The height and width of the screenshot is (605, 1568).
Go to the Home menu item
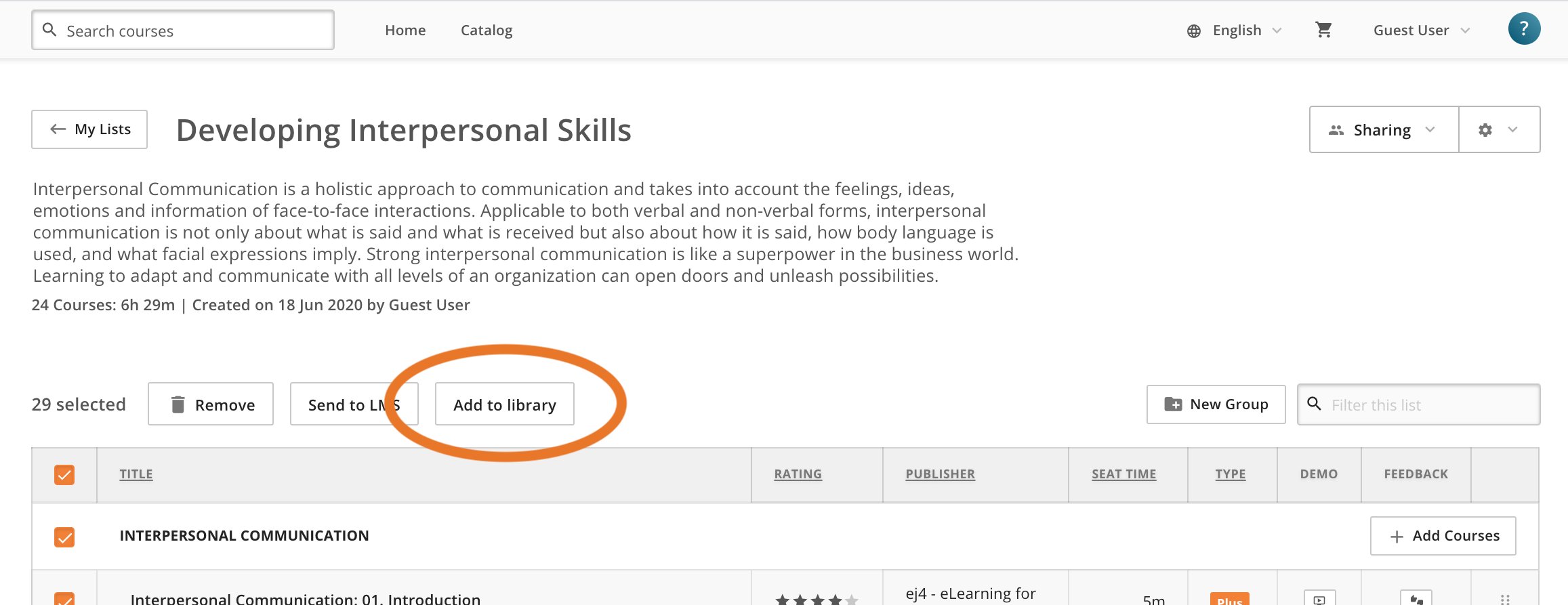405,30
